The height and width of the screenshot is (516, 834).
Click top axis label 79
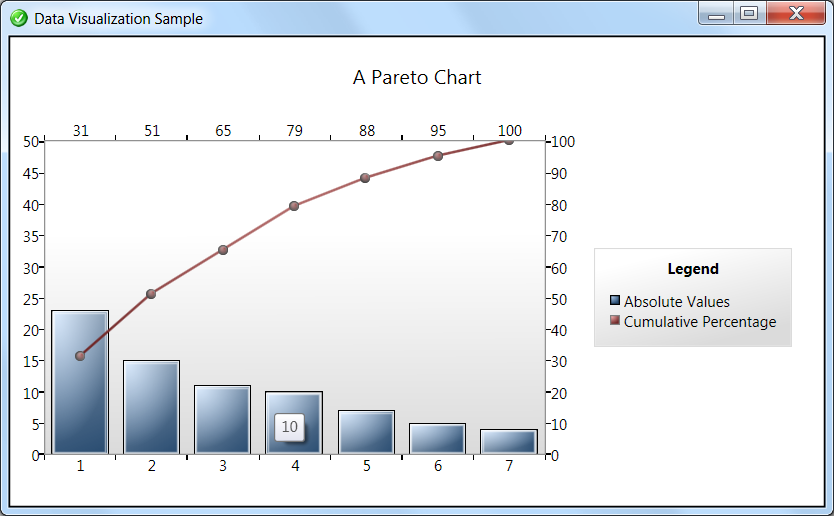(x=295, y=130)
